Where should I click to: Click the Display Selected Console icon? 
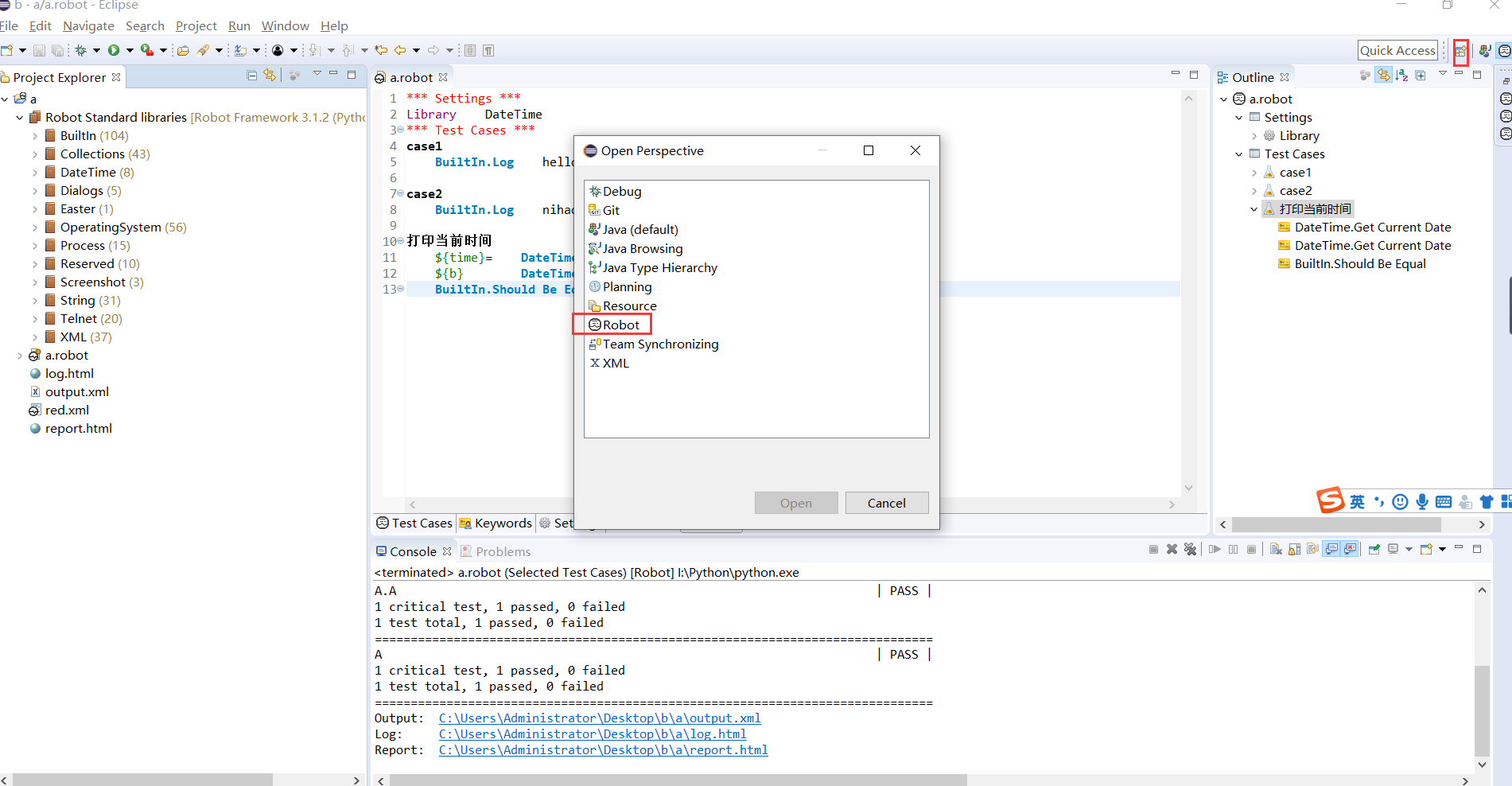tap(1393, 549)
